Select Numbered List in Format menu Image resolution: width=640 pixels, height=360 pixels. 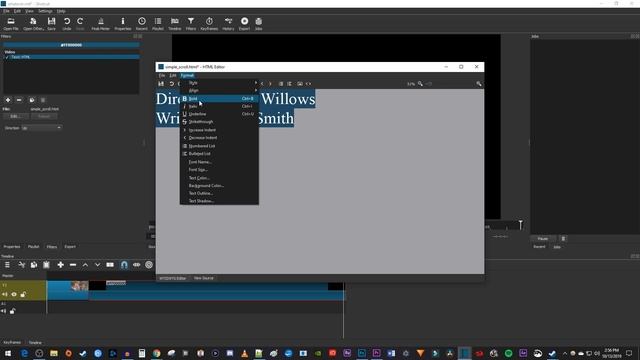[x=219, y=146]
